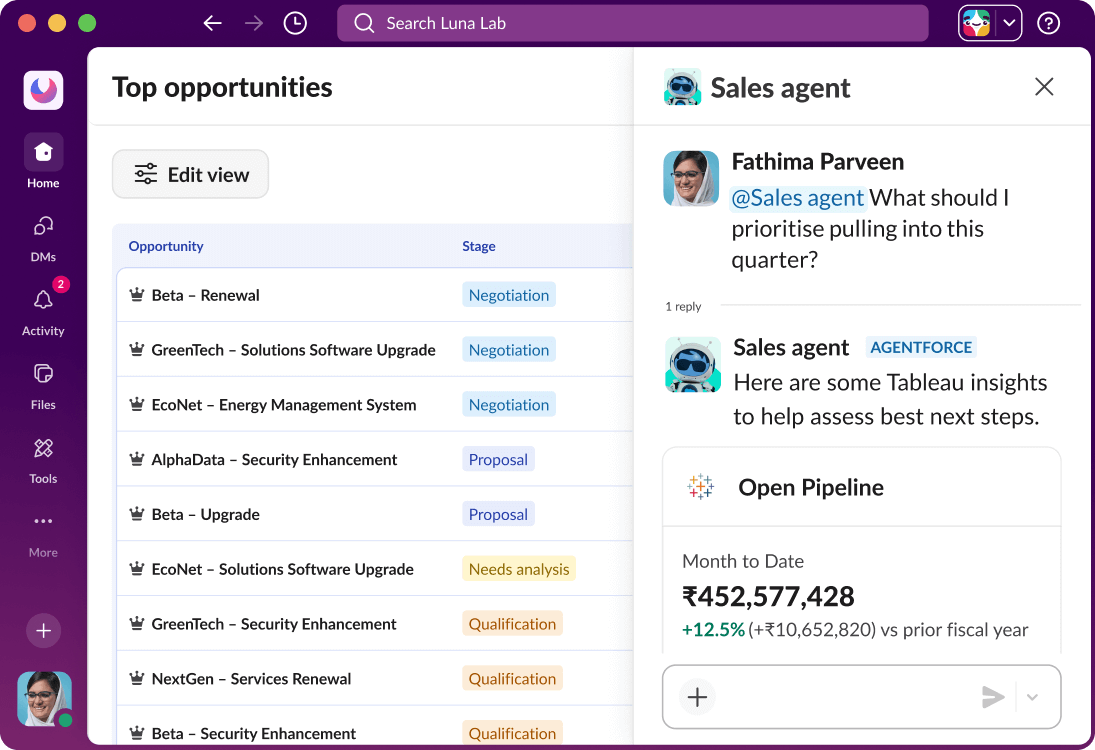1095x750 pixels.
Task: Open your profile picture in the sidebar
Action: coord(43,699)
